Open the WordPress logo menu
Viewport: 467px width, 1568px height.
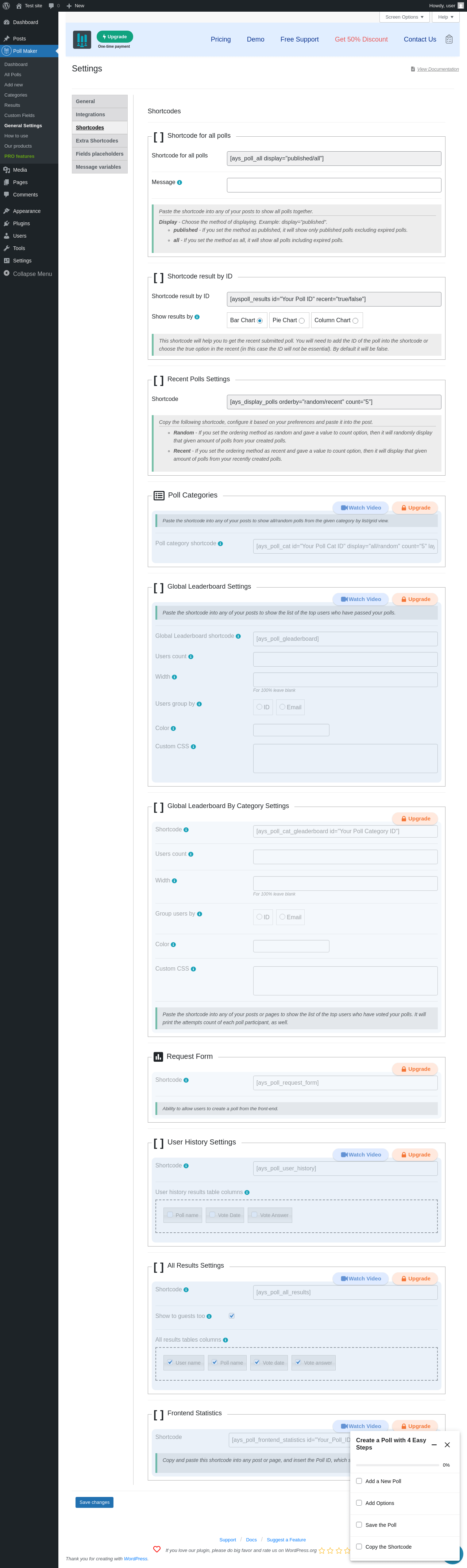(x=6, y=5)
